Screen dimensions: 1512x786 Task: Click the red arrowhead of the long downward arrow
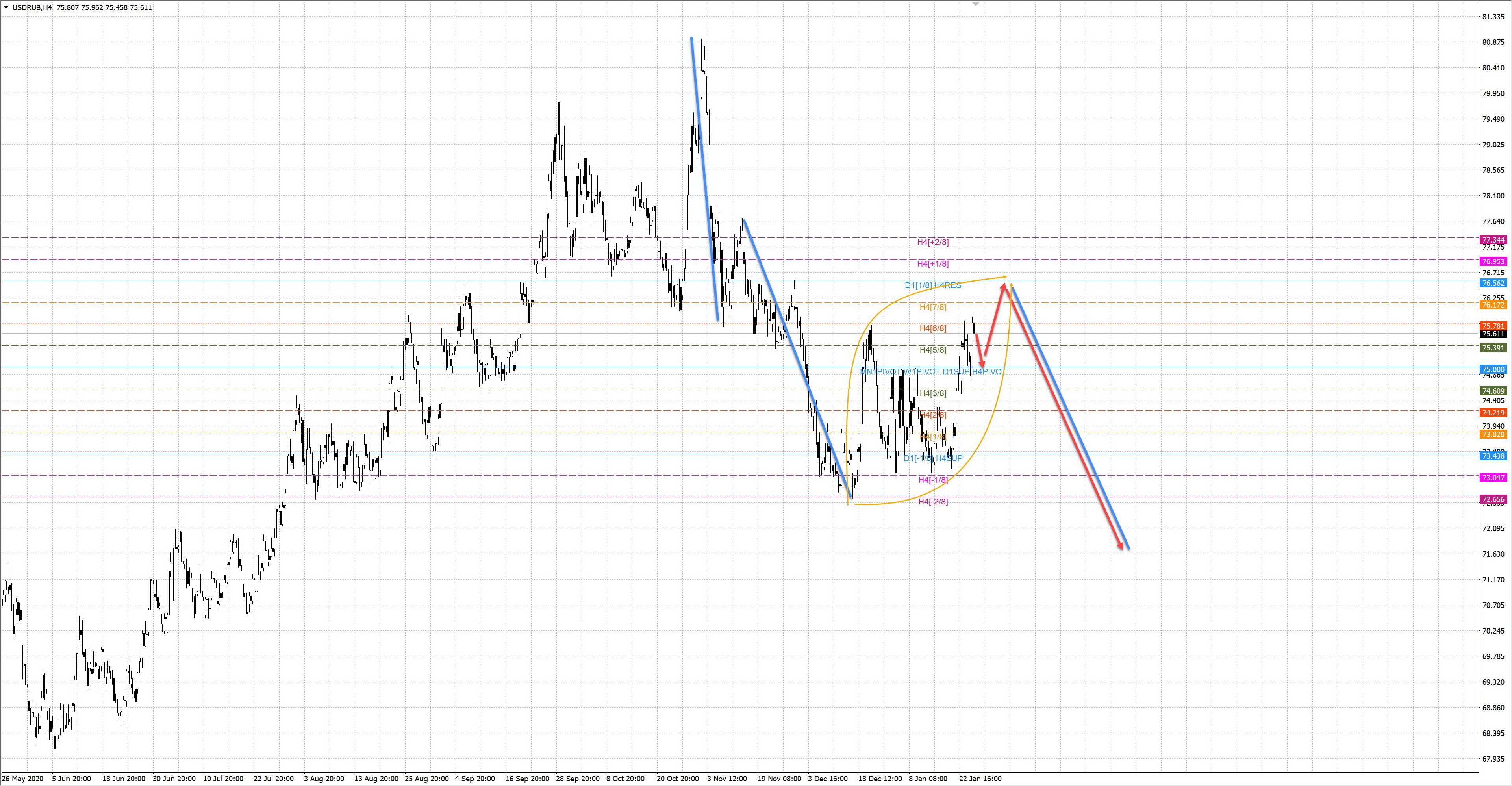(x=1121, y=547)
